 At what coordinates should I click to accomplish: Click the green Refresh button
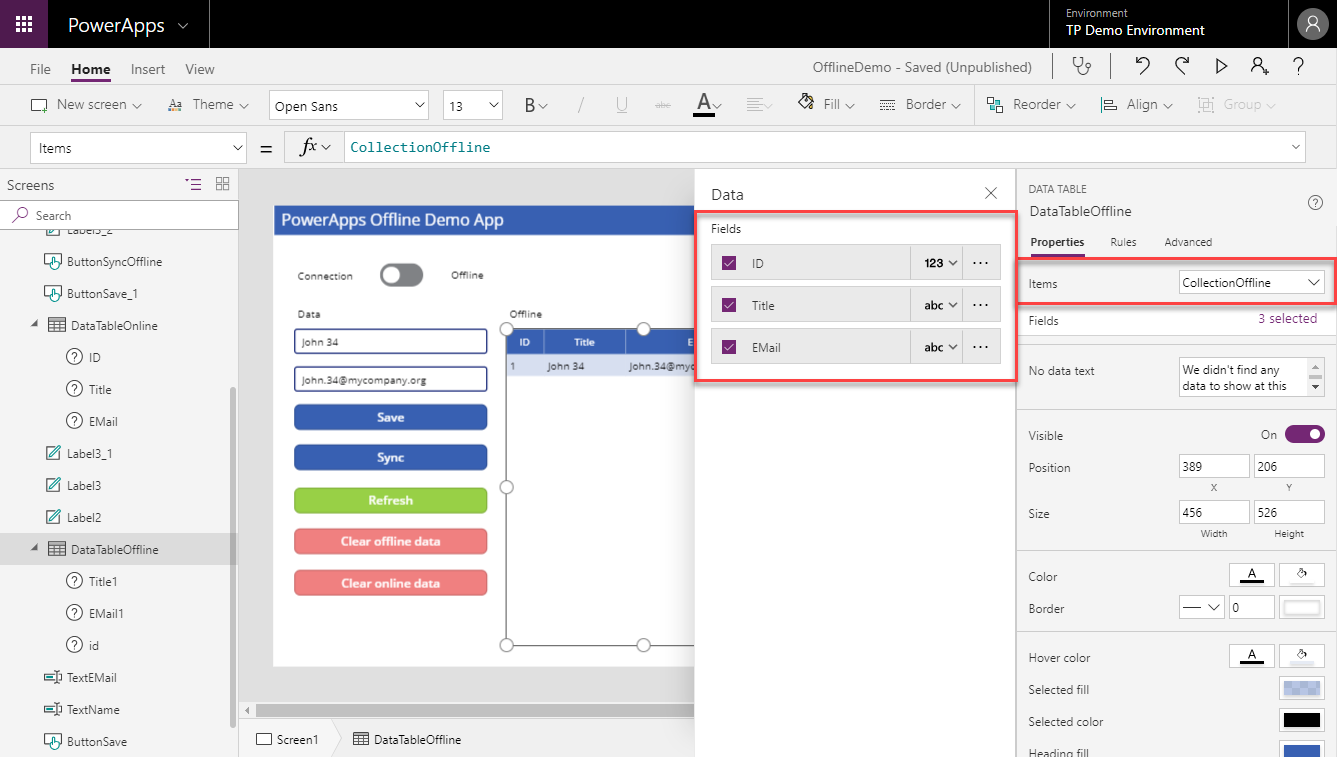coord(390,500)
